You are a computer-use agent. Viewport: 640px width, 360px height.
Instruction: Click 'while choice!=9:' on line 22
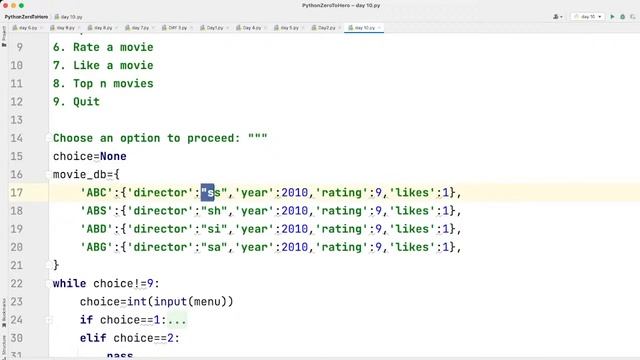[106, 283]
